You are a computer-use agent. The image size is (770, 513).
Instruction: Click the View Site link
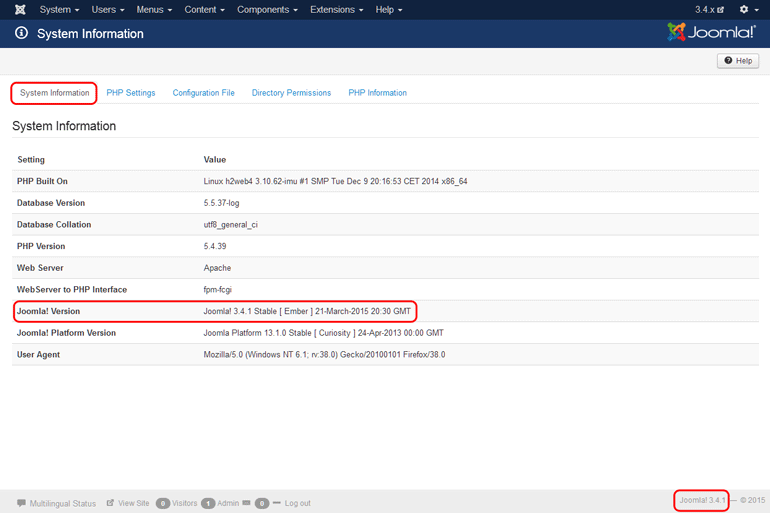(x=134, y=503)
